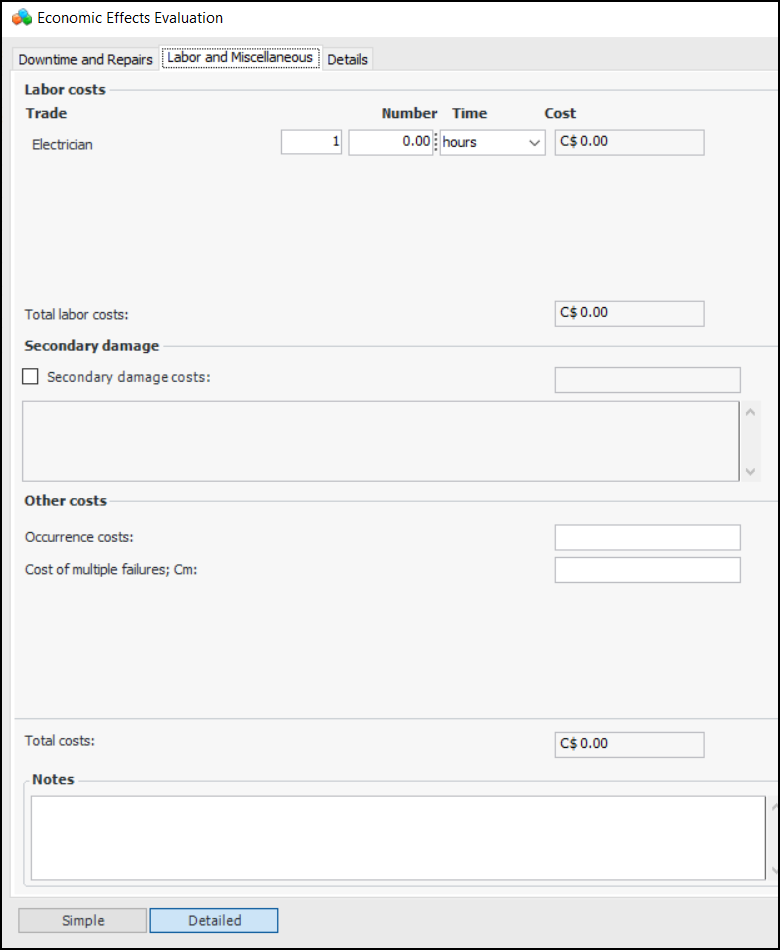This screenshot has width=780, height=950.
Task: Click the Total labor costs value box
Action: pos(629,313)
